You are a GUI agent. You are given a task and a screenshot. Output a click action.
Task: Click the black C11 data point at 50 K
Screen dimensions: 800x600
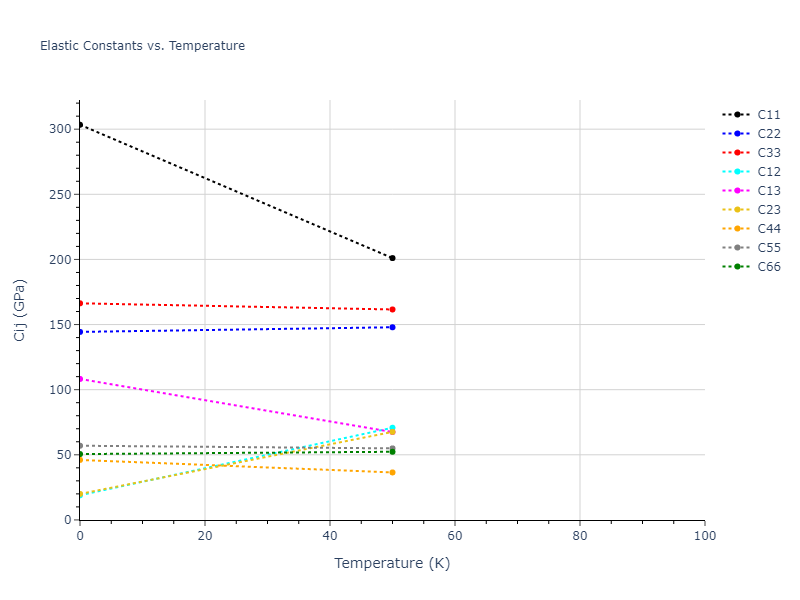(392, 258)
